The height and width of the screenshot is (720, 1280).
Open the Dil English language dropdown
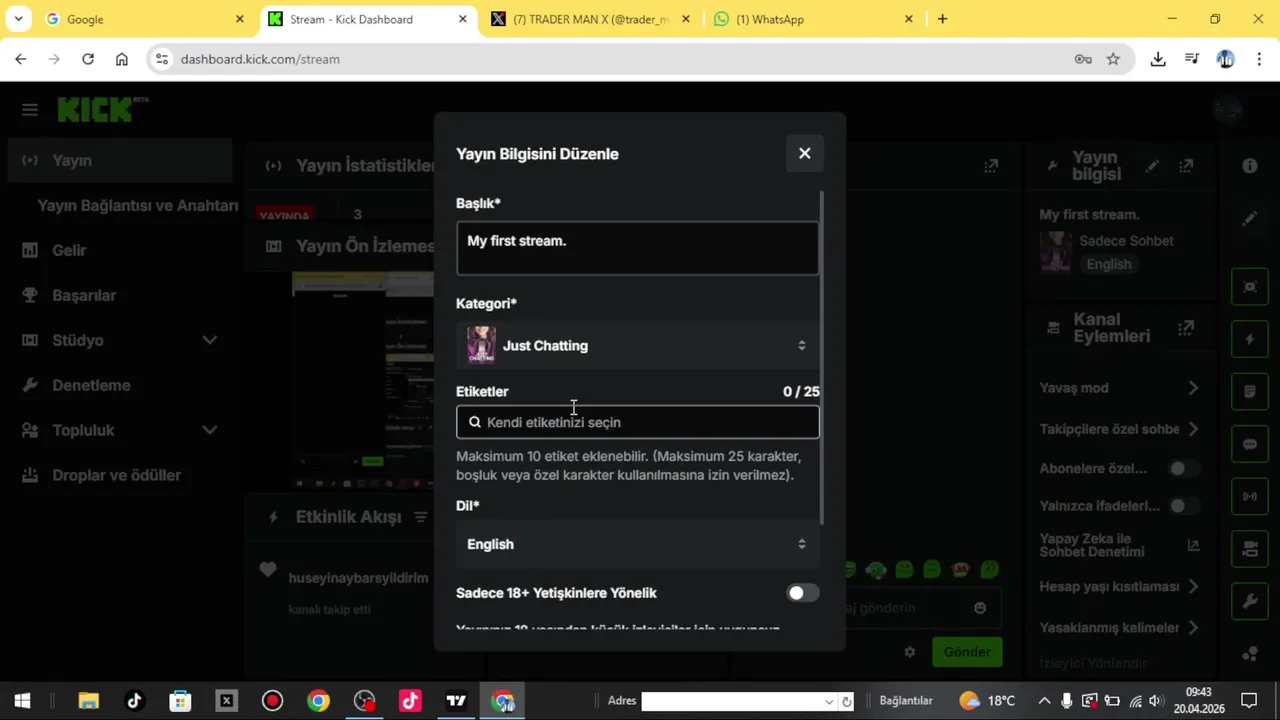637,544
